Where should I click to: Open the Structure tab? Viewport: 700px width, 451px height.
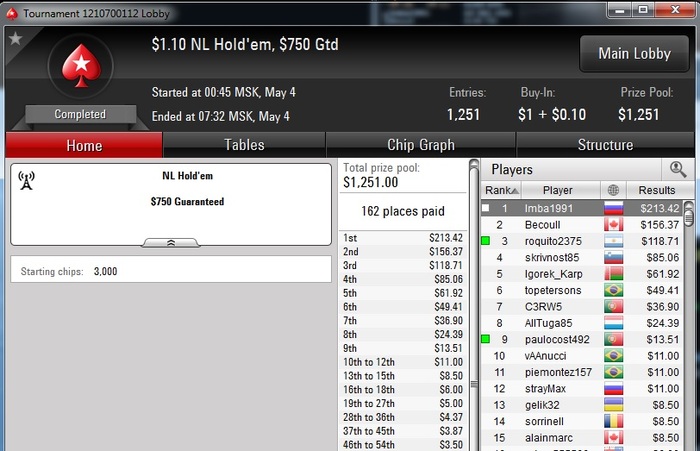[605, 145]
